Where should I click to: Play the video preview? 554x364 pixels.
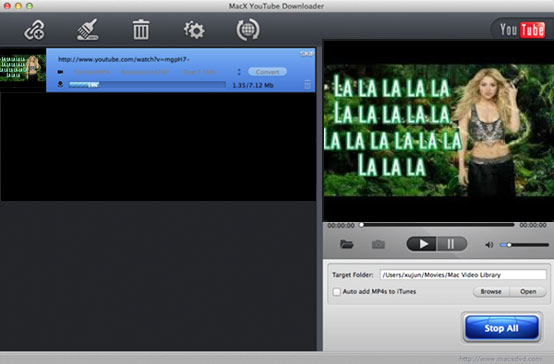(x=422, y=244)
